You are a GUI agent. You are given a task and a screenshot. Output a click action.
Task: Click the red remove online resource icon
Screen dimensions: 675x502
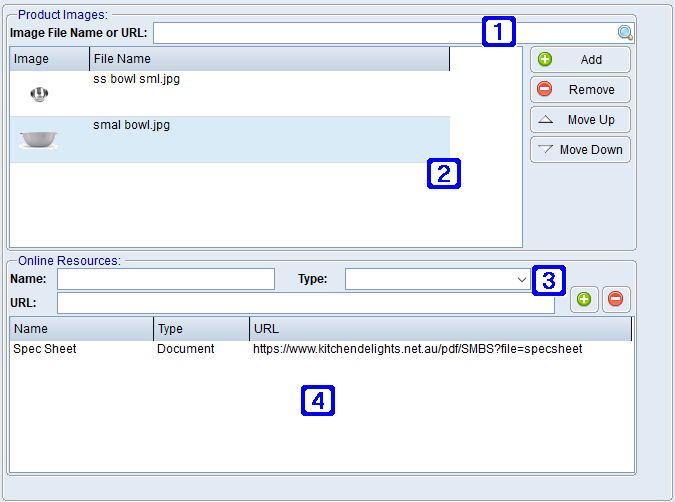616,299
